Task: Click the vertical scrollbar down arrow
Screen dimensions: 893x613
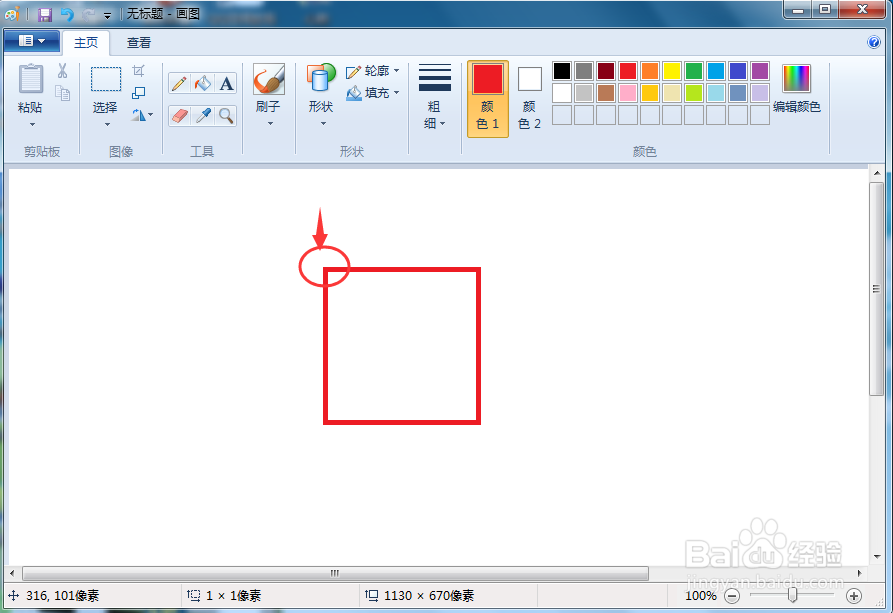Action: point(876,557)
